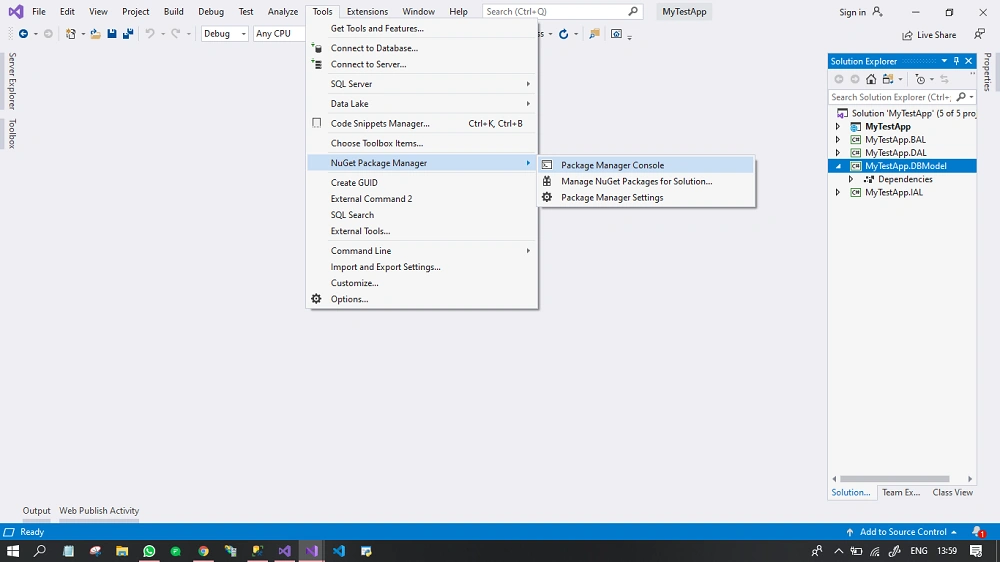This screenshot has height=562, width=1000.
Task: Click the Live Share icon
Action: [x=908, y=35]
